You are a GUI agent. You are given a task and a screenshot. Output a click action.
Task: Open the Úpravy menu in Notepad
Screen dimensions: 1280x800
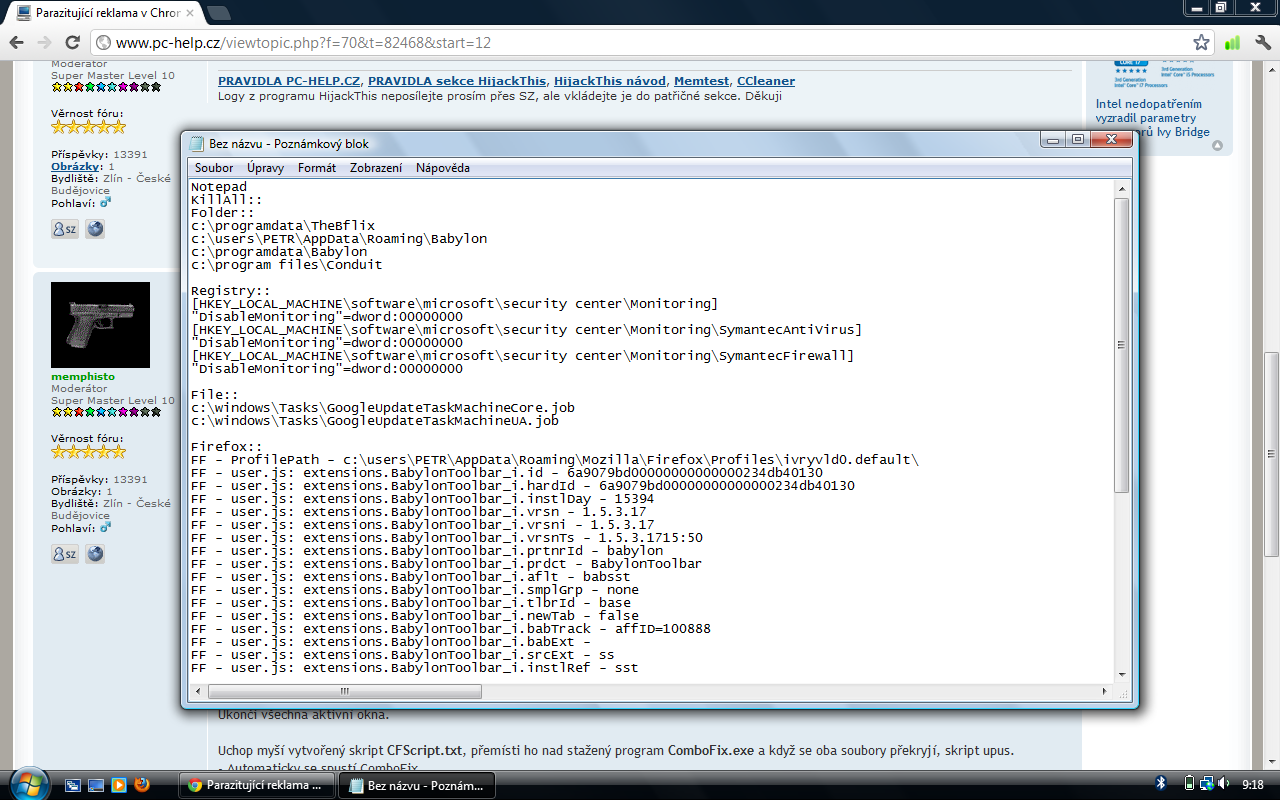point(266,168)
